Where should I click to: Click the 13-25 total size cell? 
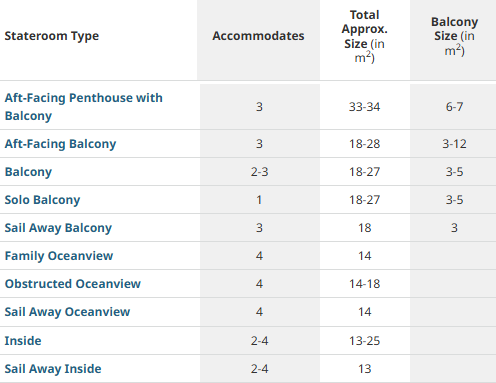pos(365,341)
